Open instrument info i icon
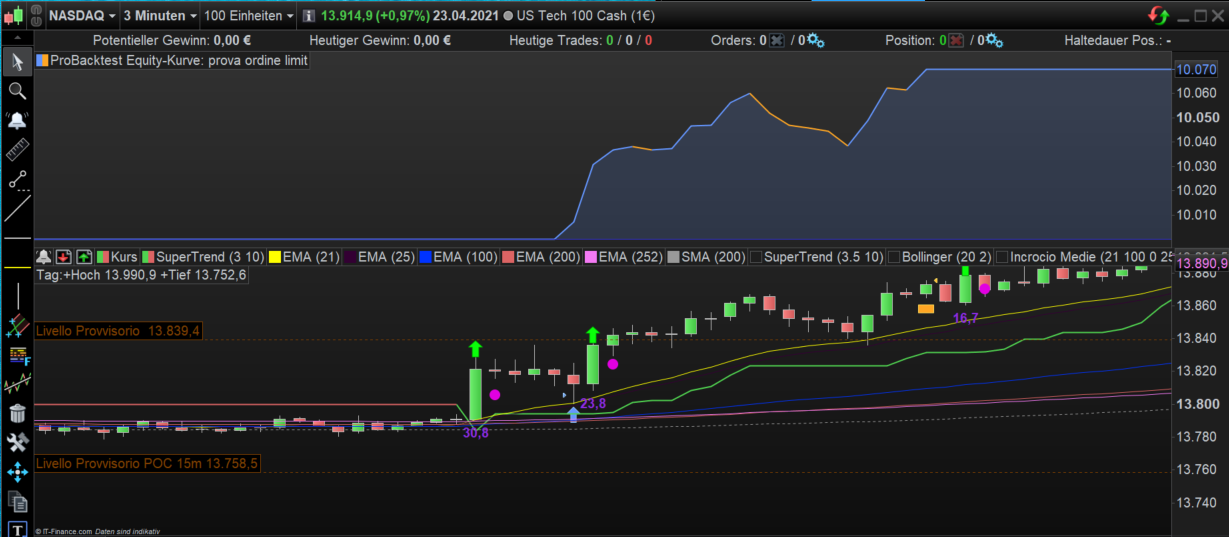This screenshot has width=1229, height=537. click(x=309, y=16)
